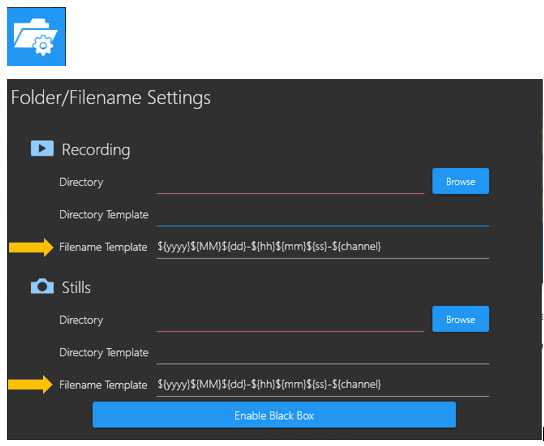Screen dimensions: 544x446
Task: Focus the Recording Directory Template field
Action: pyautogui.click(x=323, y=215)
